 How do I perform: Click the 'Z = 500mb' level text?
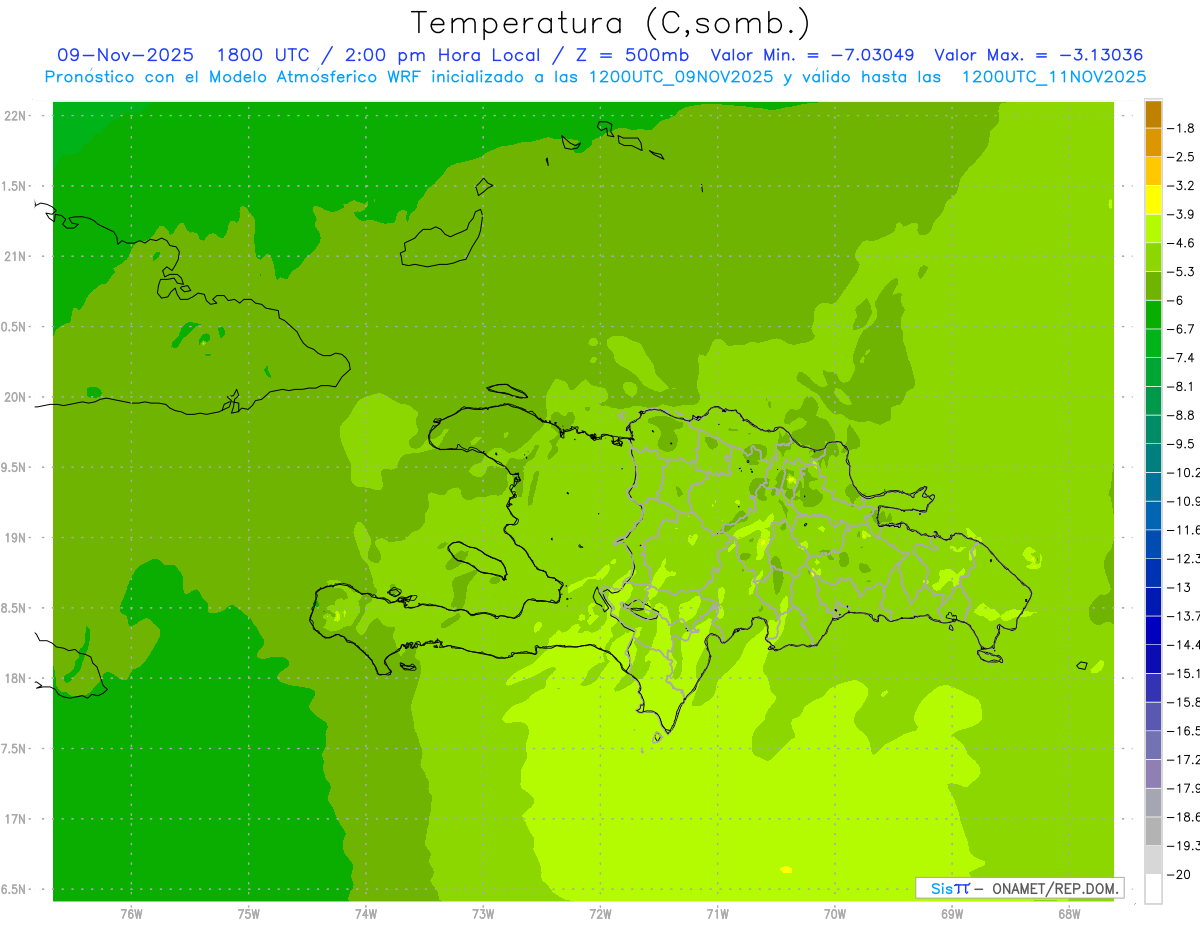click(x=631, y=55)
